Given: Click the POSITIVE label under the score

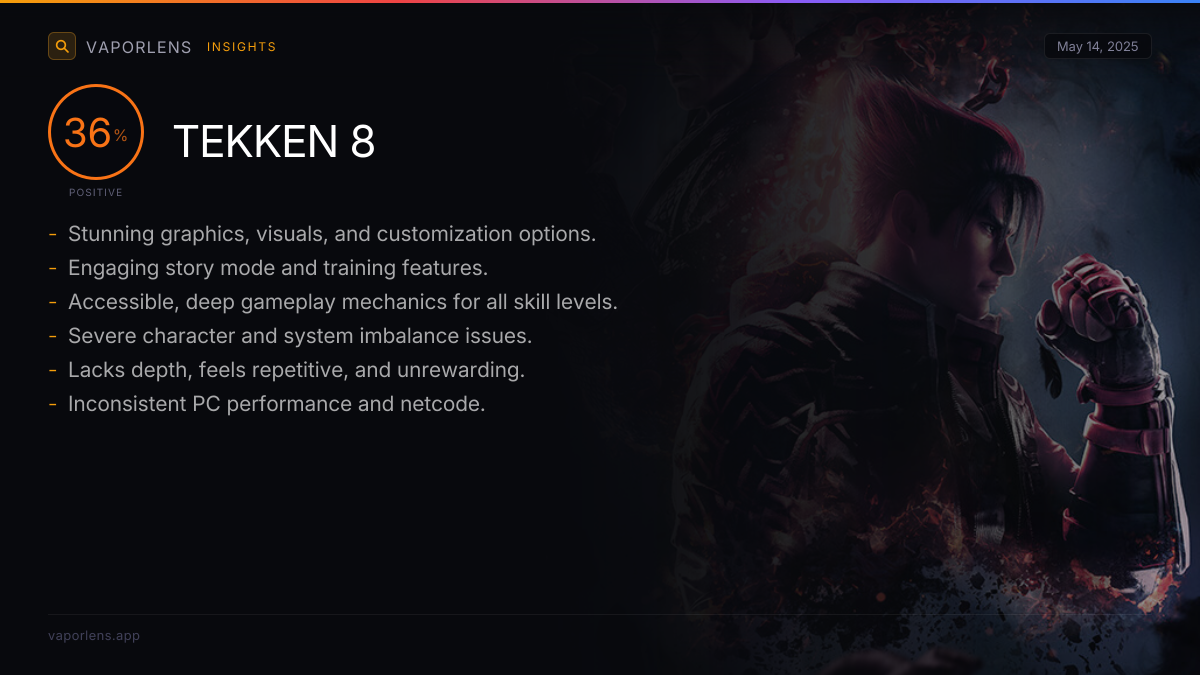Looking at the screenshot, I should click(x=96, y=192).
